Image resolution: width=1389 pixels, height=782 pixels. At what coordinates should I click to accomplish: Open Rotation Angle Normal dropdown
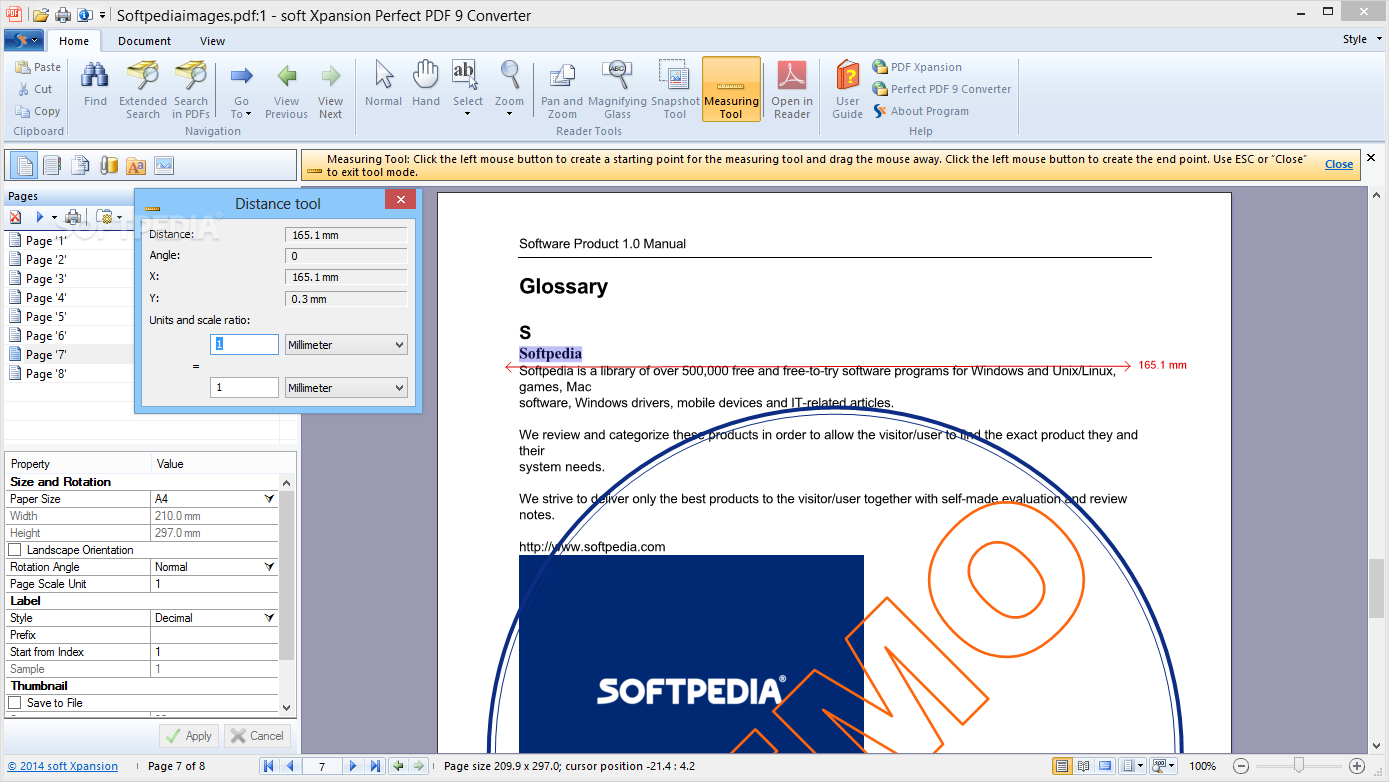268,567
